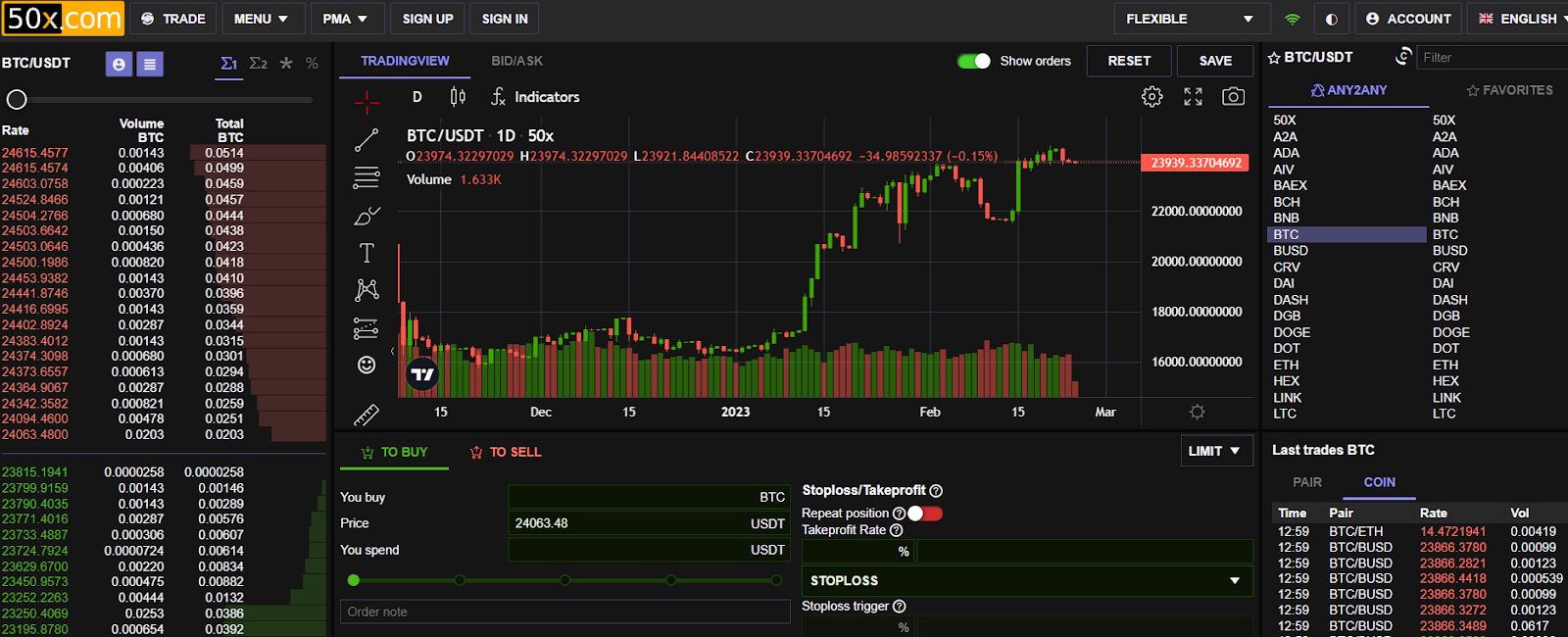Image resolution: width=1568 pixels, height=637 pixels.
Task: Favorite the BTC/USDT pair star
Action: tap(1274, 58)
